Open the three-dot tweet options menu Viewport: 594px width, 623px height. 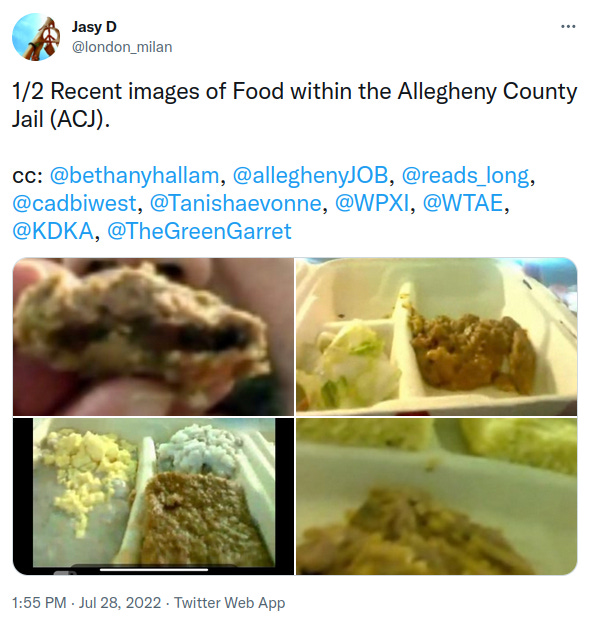[x=568, y=27]
